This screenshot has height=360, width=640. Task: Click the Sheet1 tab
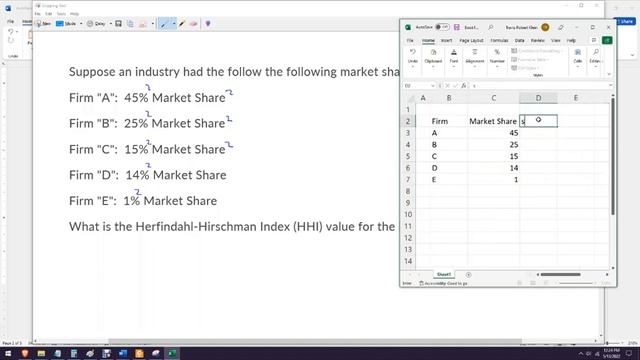(444, 275)
